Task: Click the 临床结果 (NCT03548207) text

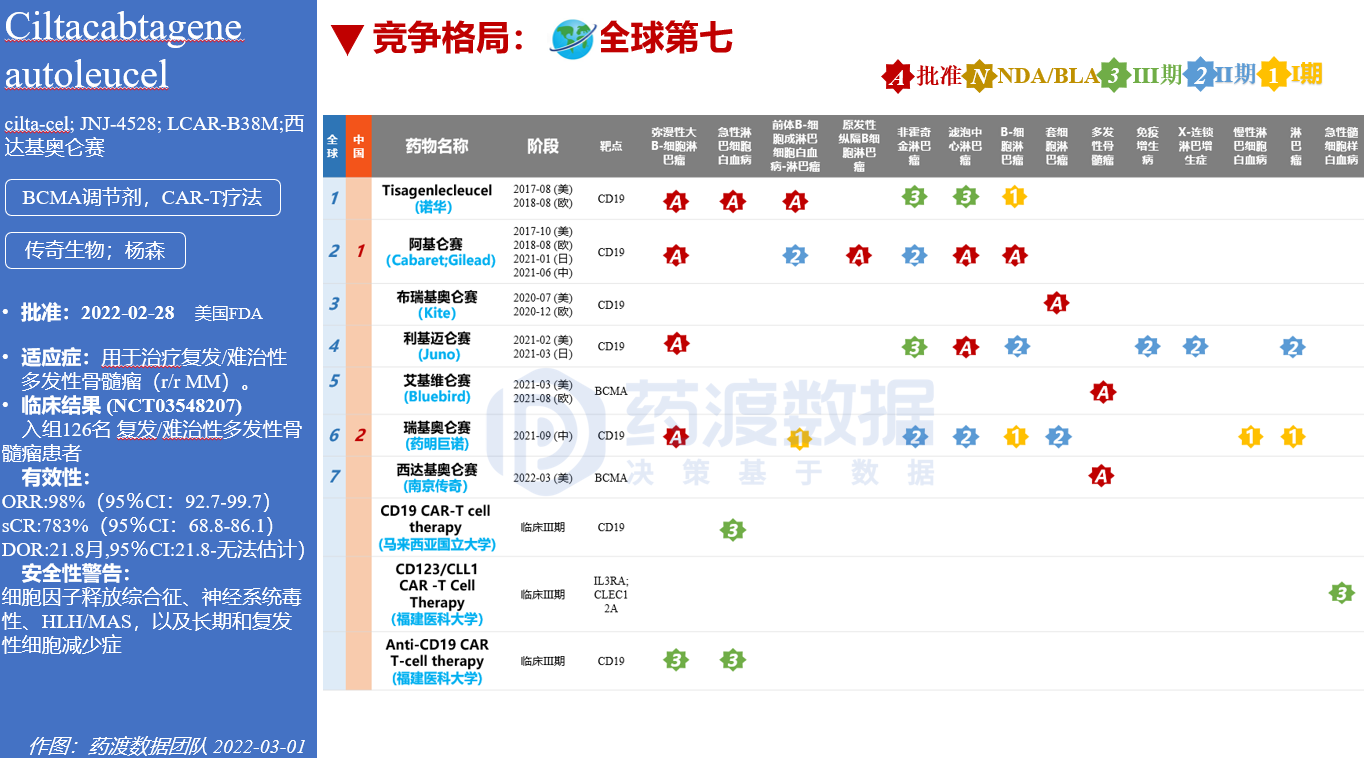Action: point(131,406)
